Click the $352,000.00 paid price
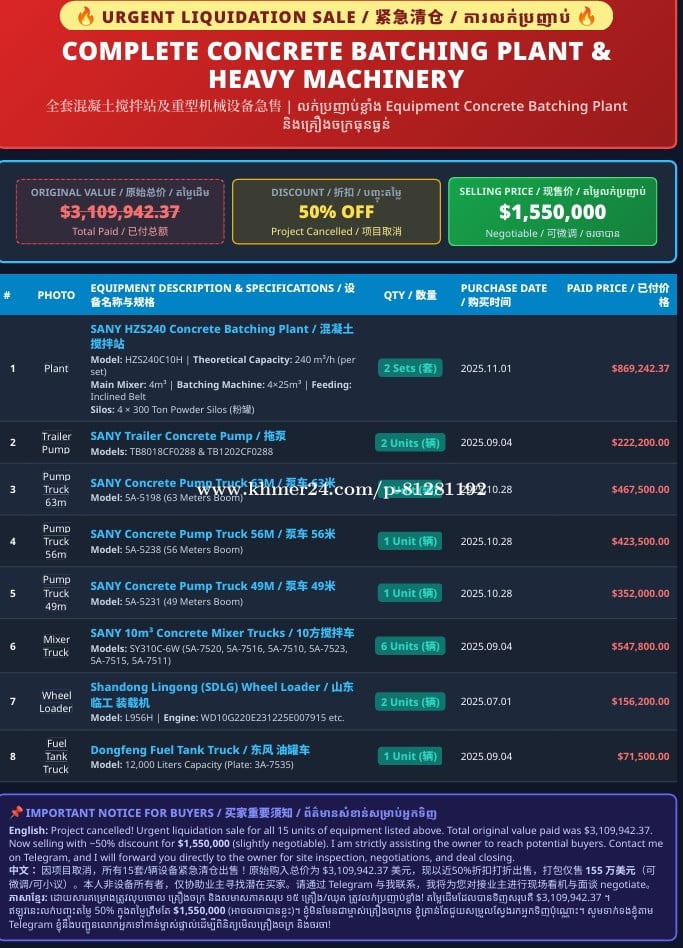Image resolution: width=683 pixels, height=948 pixels. pos(640,593)
